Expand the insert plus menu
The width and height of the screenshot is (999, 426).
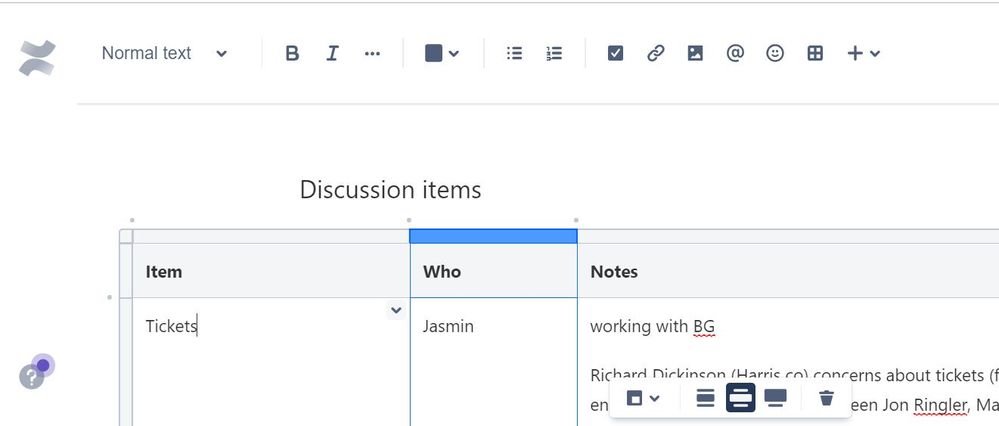[863, 53]
